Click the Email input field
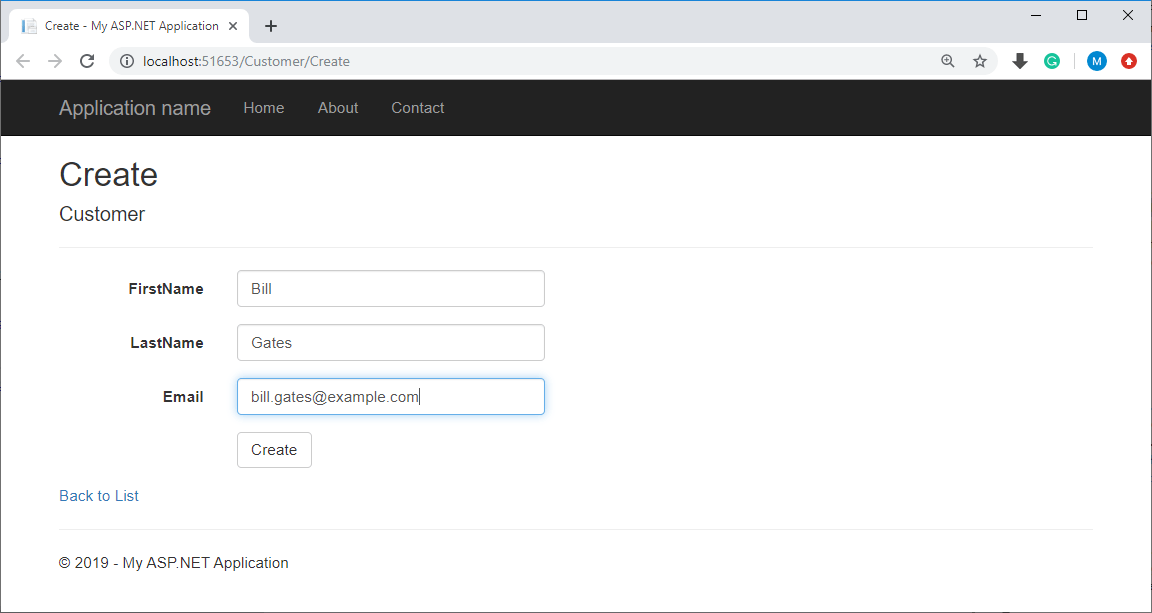The height and width of the screenshot is (613, 1152). coord(390,396)
